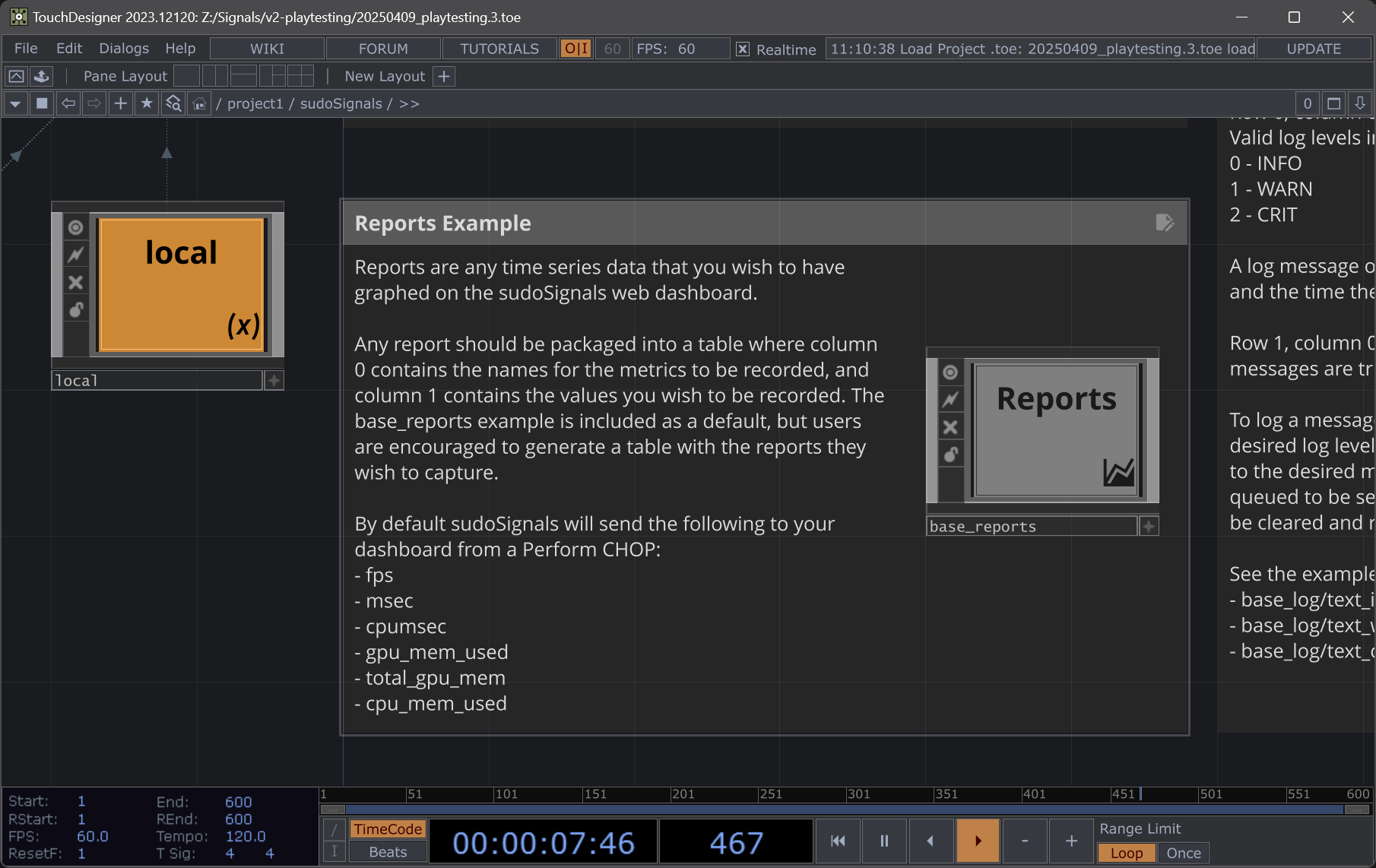Viewport: 1376px width, 868px height.
Task: Click the pane number 0 box
Action: point(1308,103)
